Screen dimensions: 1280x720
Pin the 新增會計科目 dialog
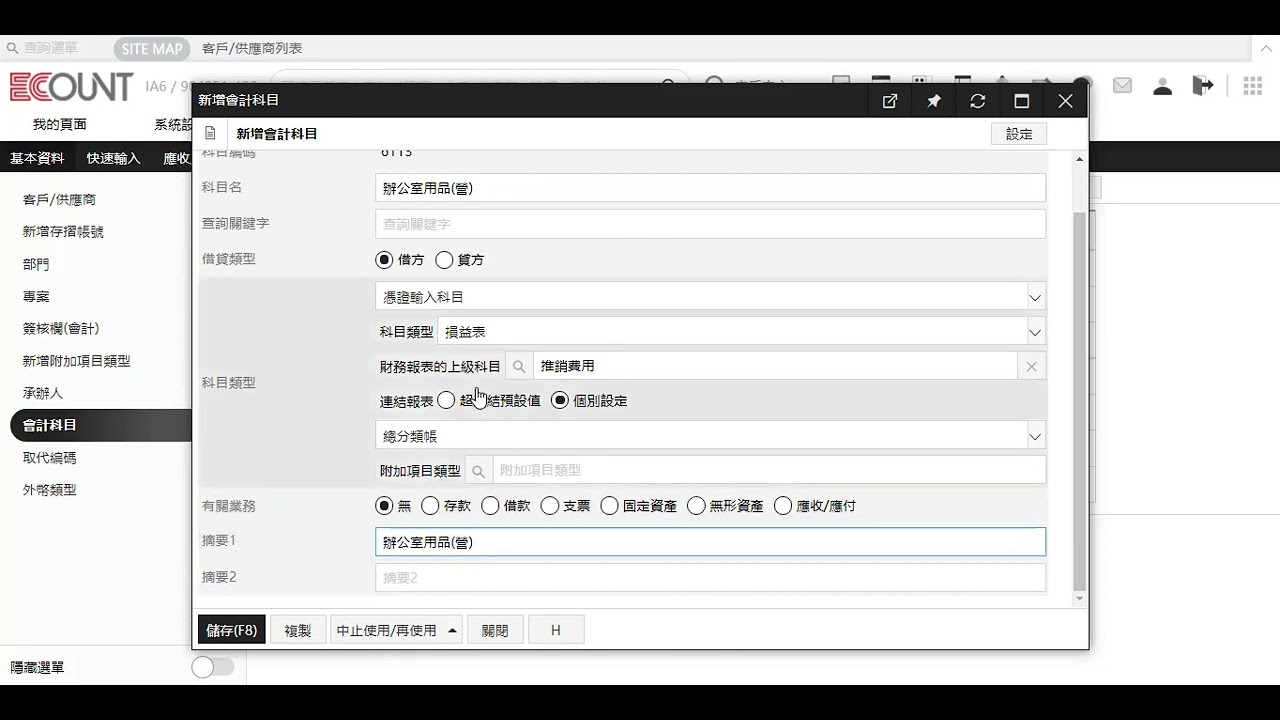click(x=933, y=101)
